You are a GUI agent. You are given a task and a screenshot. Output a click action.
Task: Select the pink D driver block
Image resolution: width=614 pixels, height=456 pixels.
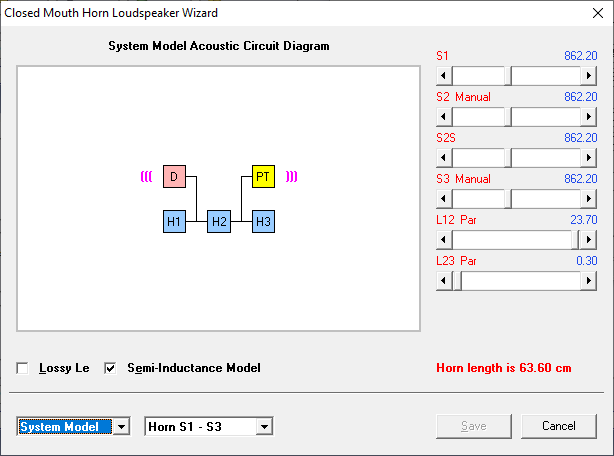click(x=174, y=177)
